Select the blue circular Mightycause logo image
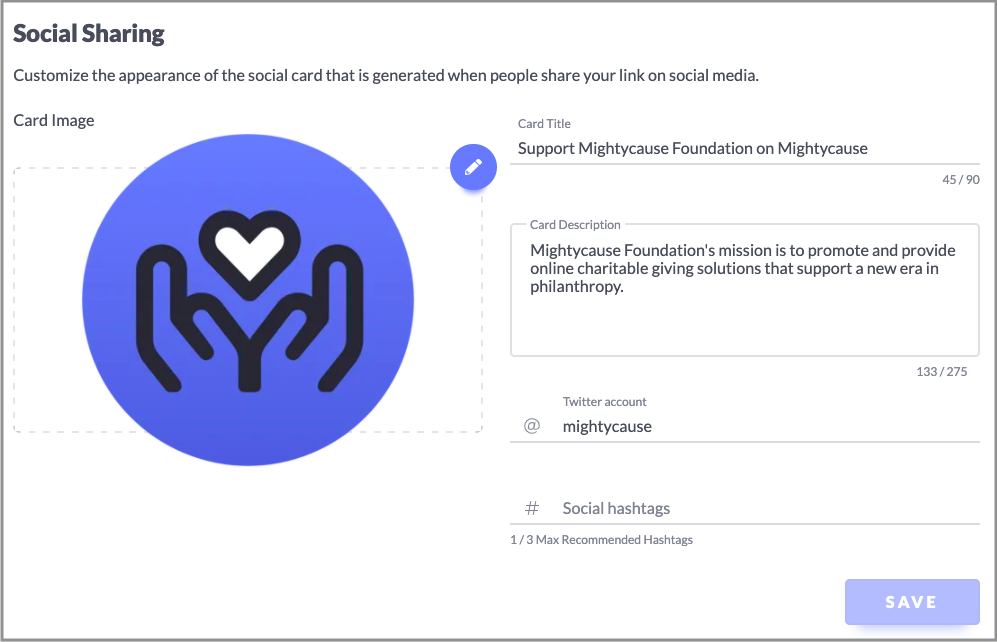Screen dimensions: 997x642 click(x=248, y=299)
